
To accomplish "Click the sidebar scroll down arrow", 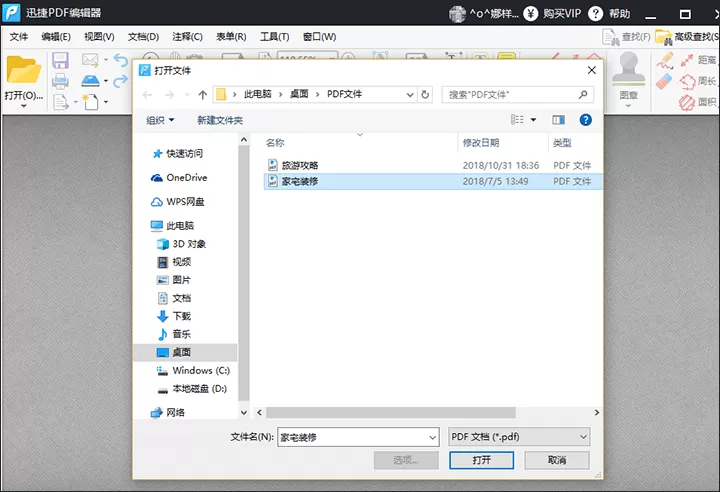I will [x=244, y=413].
